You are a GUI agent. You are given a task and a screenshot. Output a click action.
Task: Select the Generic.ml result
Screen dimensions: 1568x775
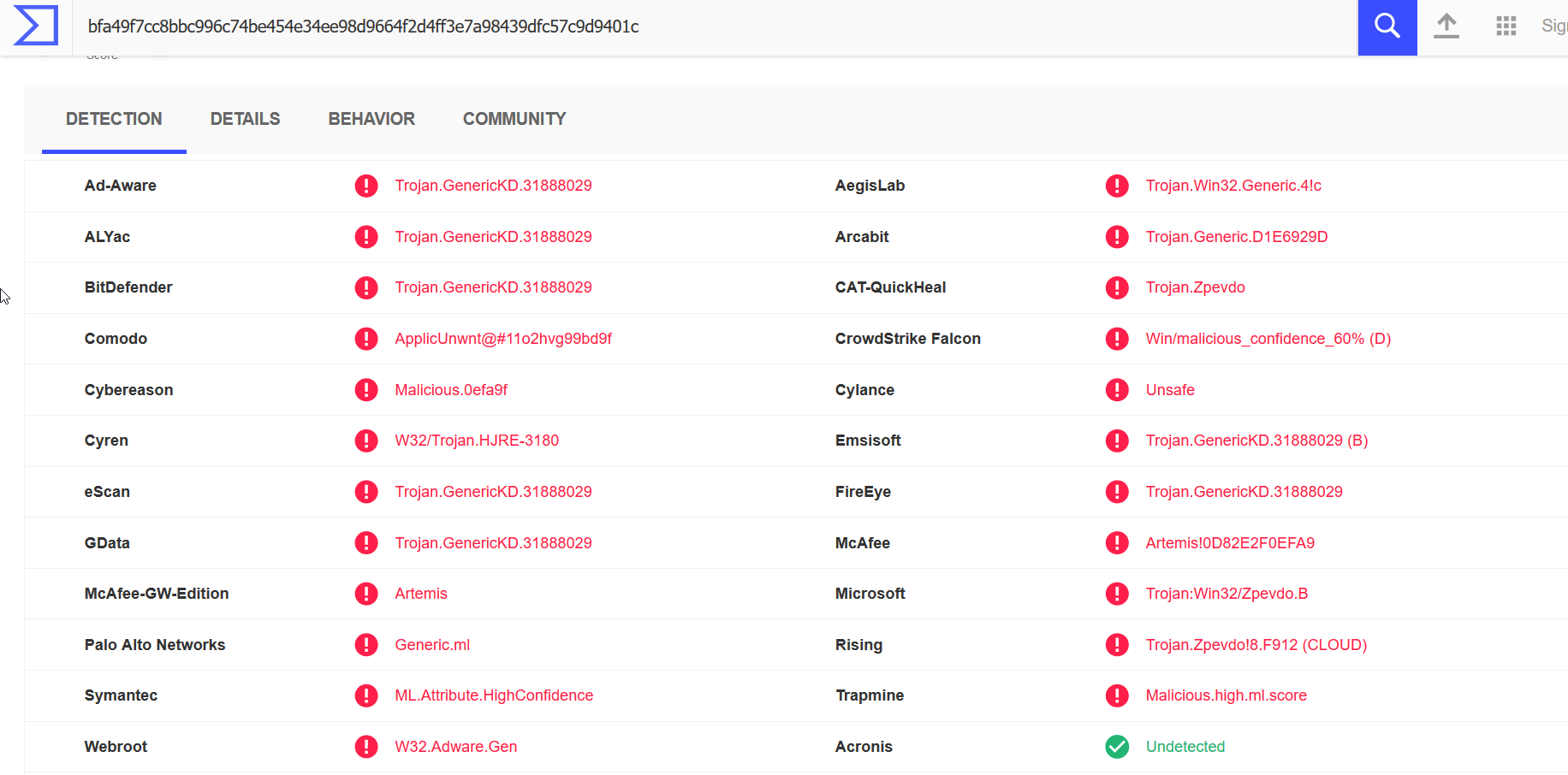tap(432, 645)
